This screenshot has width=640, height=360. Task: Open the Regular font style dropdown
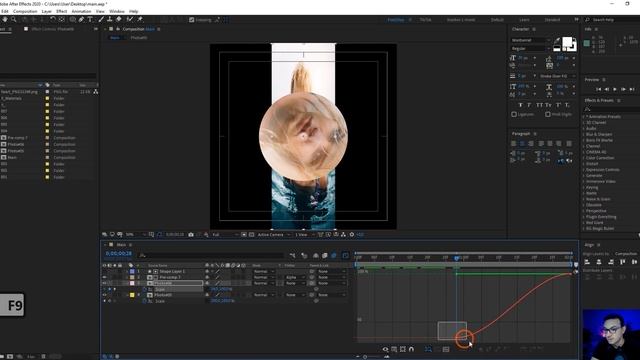coord(530,49)
